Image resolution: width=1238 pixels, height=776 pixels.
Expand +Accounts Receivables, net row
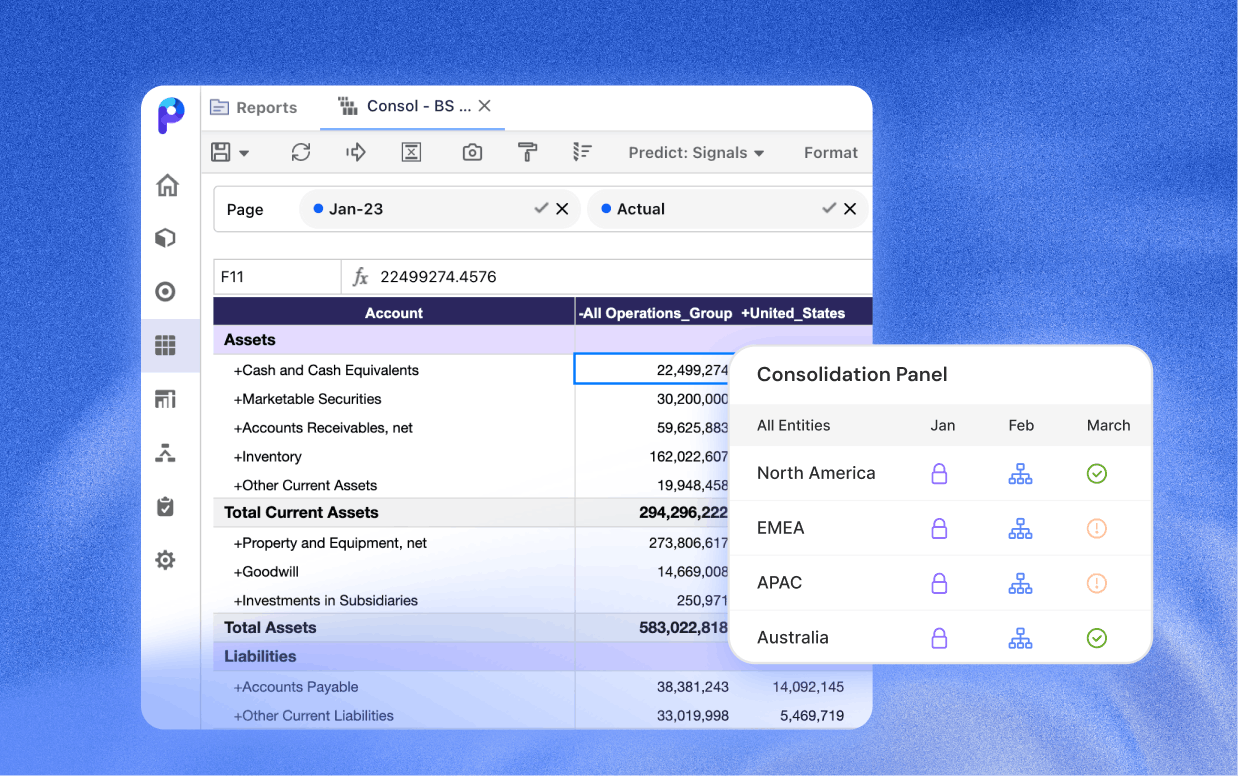click(x=323, y=428)
